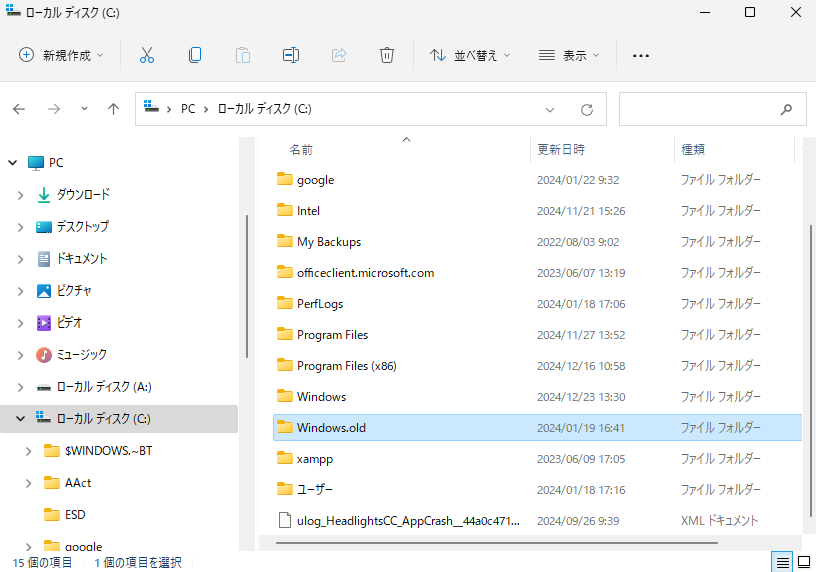
Task: Sort by 名前 column header
Action: click(301, 150)
